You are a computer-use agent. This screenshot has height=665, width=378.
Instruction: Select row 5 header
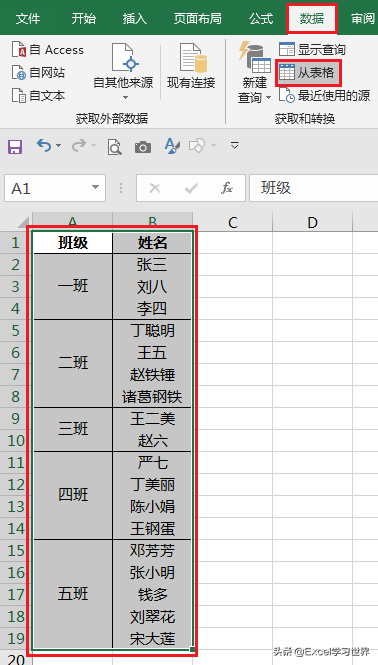coord(16,330)
